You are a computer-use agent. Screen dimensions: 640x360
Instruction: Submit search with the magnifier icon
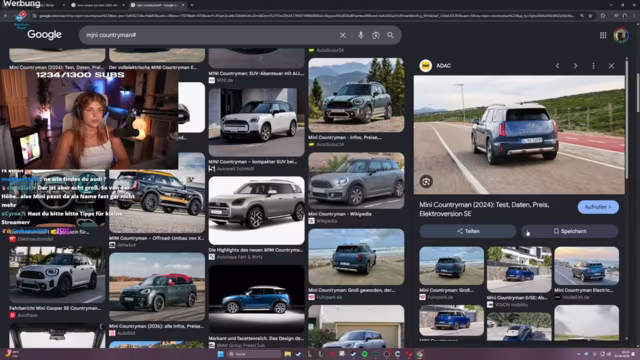click(391, 36)
